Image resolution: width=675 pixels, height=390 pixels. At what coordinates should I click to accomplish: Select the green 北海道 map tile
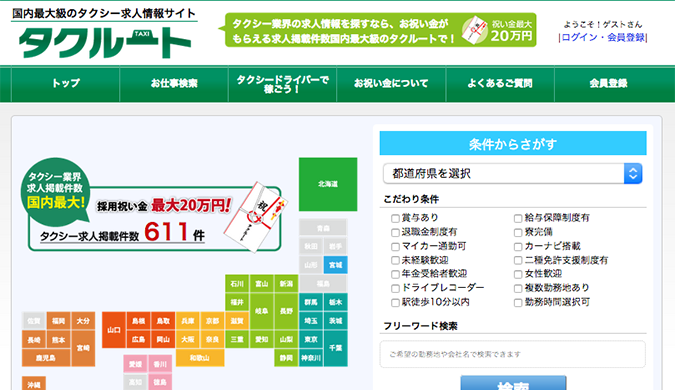point(328,184)
